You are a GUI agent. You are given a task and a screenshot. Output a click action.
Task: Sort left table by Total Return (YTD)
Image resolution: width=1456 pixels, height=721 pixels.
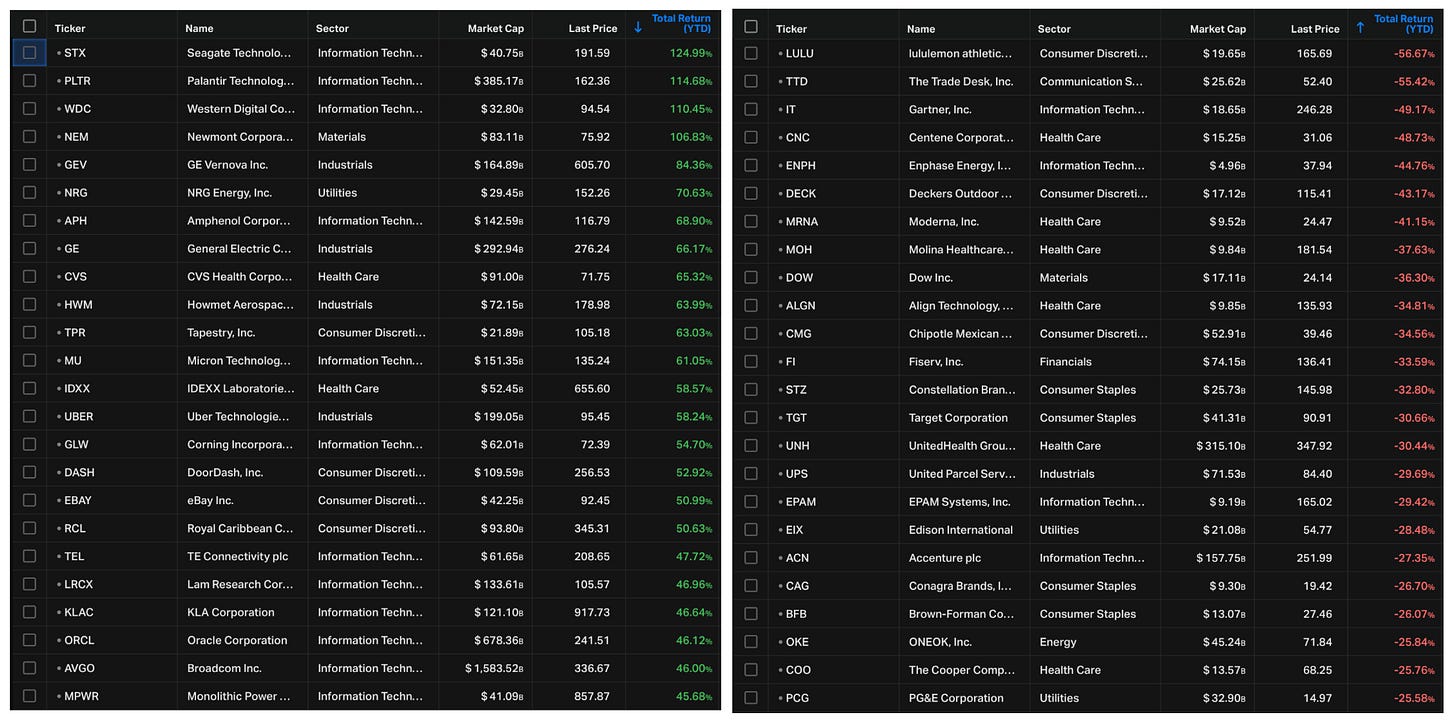[681, 24]
